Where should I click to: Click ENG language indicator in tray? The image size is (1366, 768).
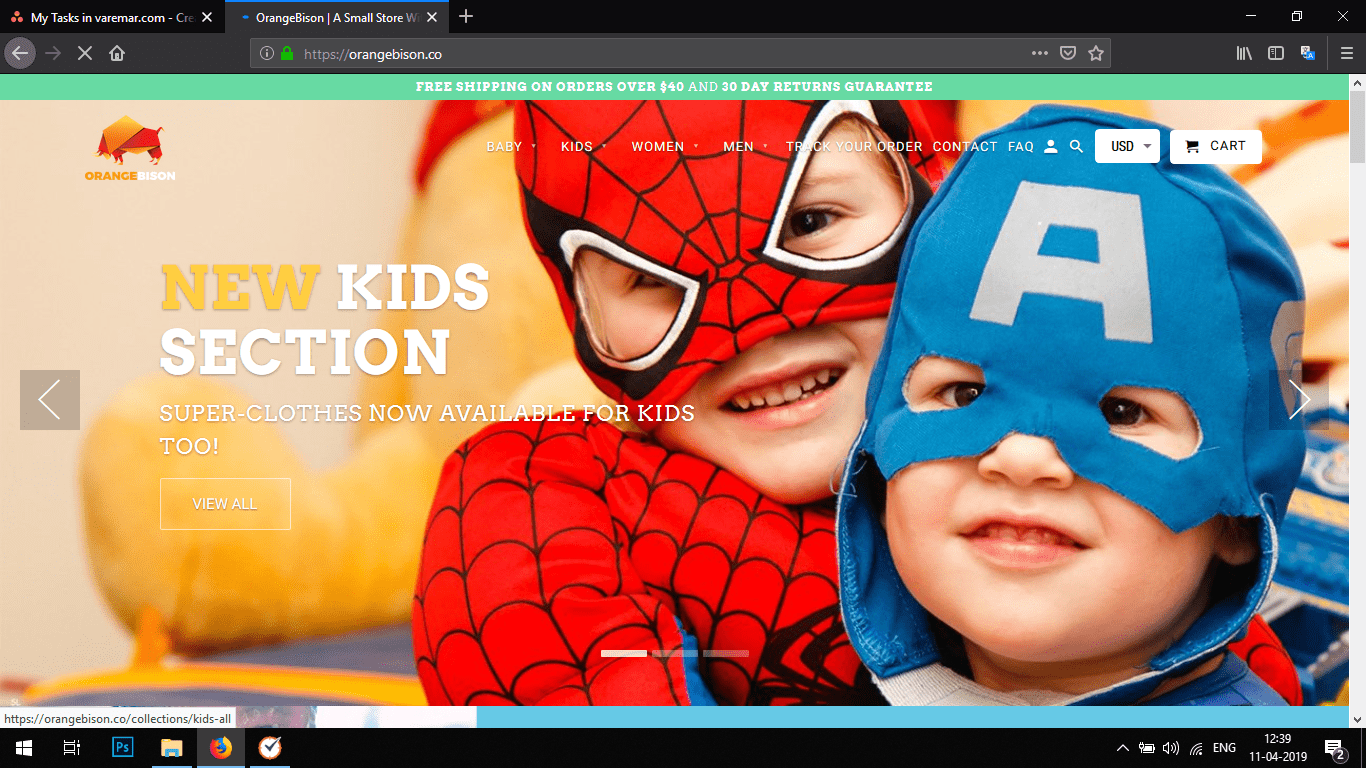pos(1224,748)
